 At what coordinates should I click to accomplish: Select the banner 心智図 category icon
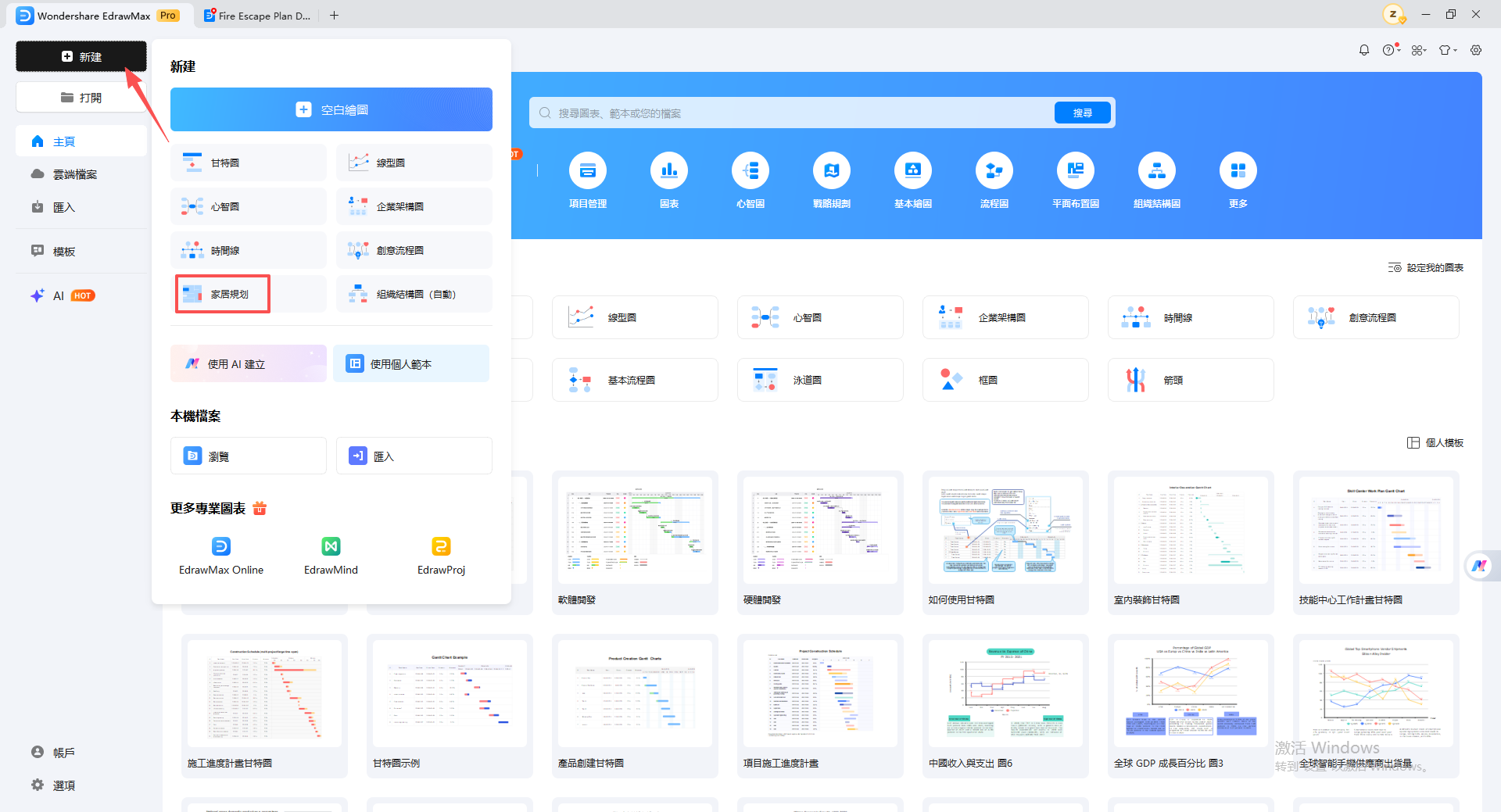click(x=750, y=170)
